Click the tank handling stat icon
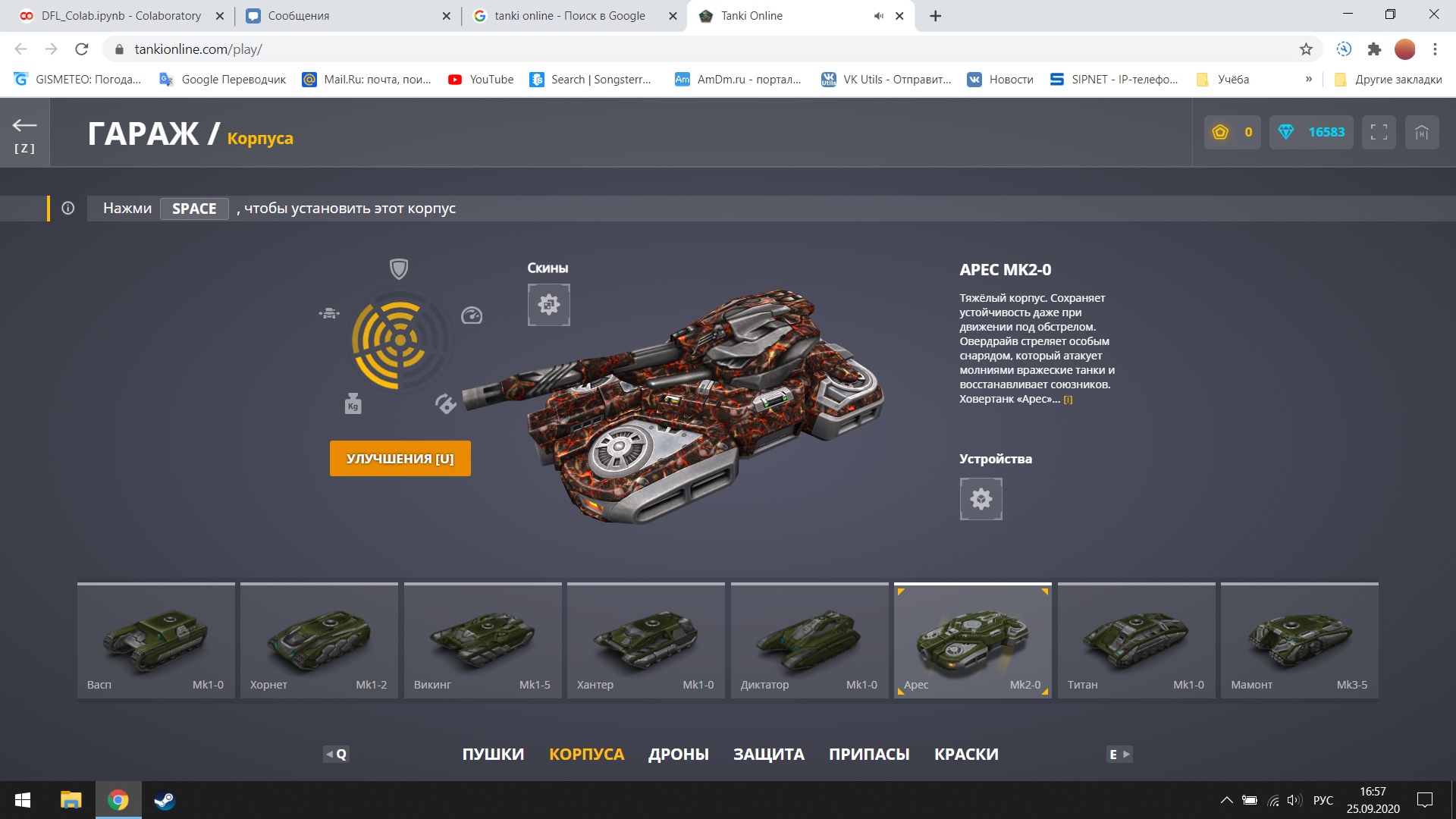The width and height of the screenshot is (1456, 819). tap(328, 312)
